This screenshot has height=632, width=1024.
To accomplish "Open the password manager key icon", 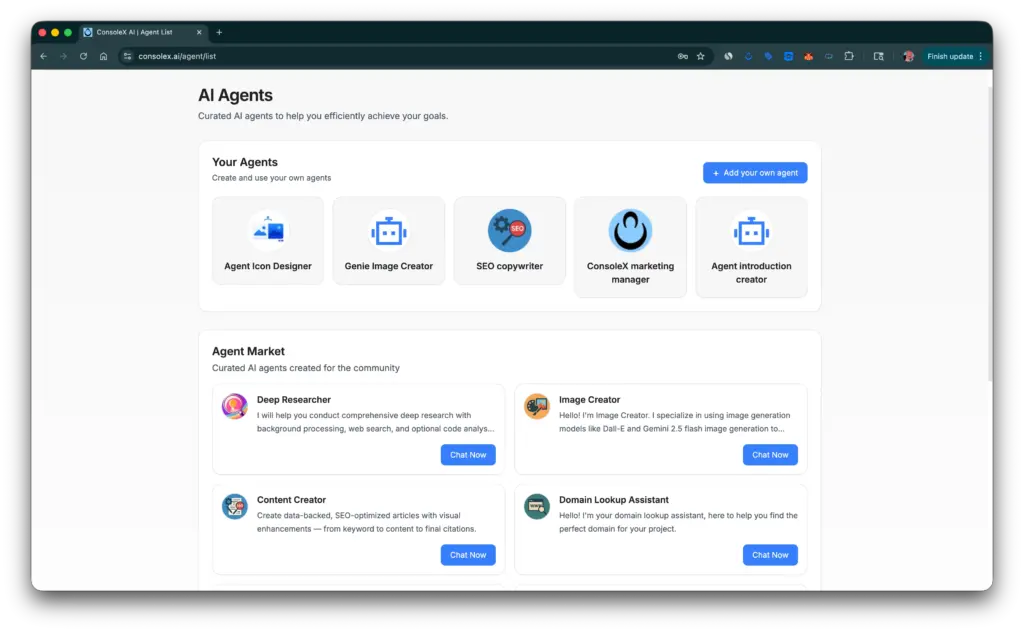I will click(683, 56).
